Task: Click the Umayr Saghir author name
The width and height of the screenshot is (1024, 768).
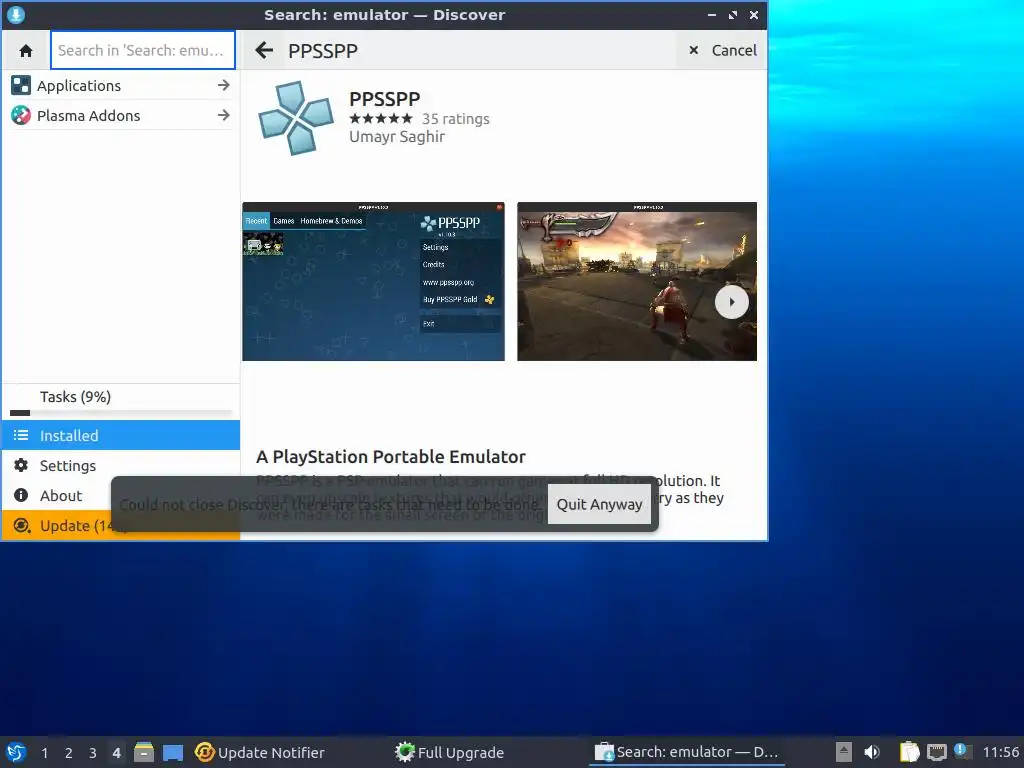Action: pyautogui.click(x=397, y=136)
